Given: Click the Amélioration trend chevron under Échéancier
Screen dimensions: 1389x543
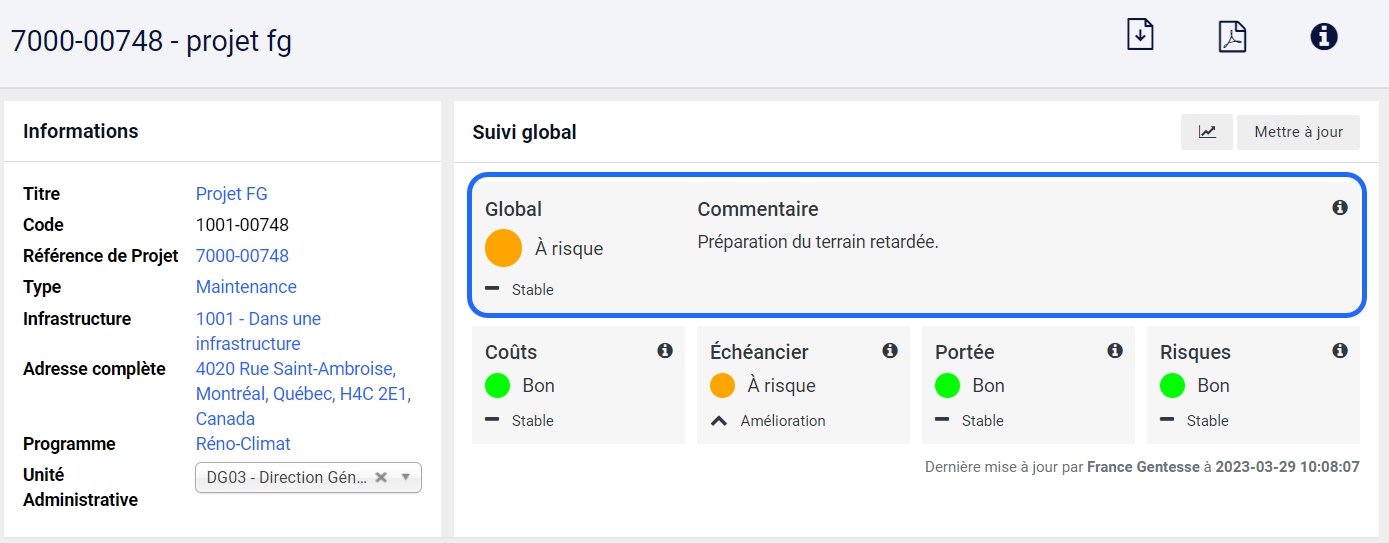Looking at the screenshot, I should pyautogui.click(x=718, y=421).
